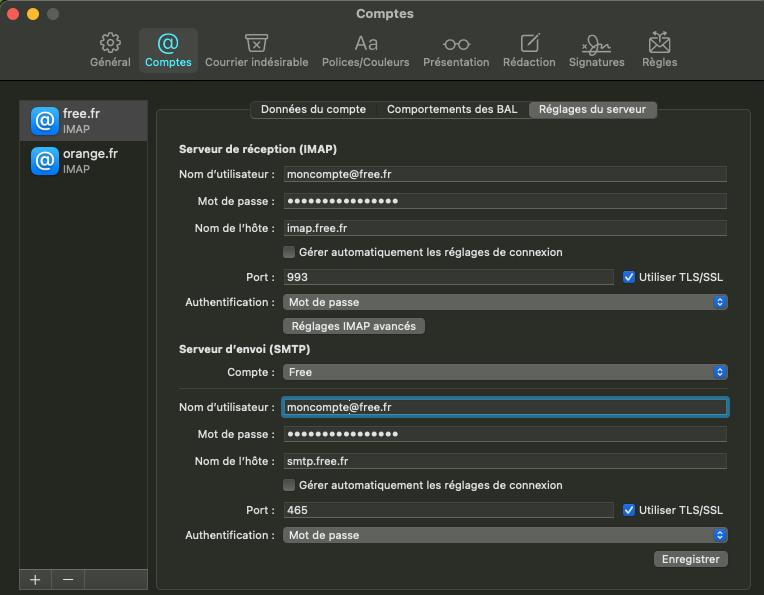Open the Signatures preferences pane
This screenshot has height=595, width=764.
point(596,50)
